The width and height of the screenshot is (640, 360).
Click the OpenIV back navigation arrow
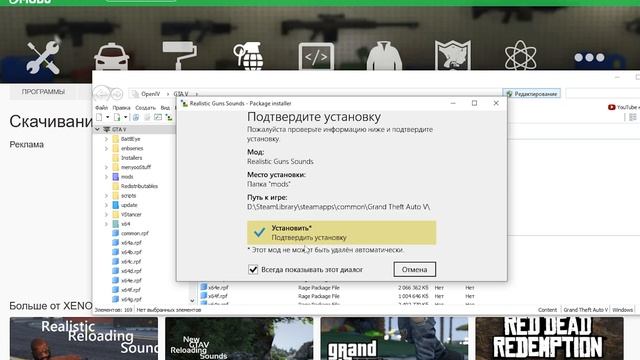(102, 94)
